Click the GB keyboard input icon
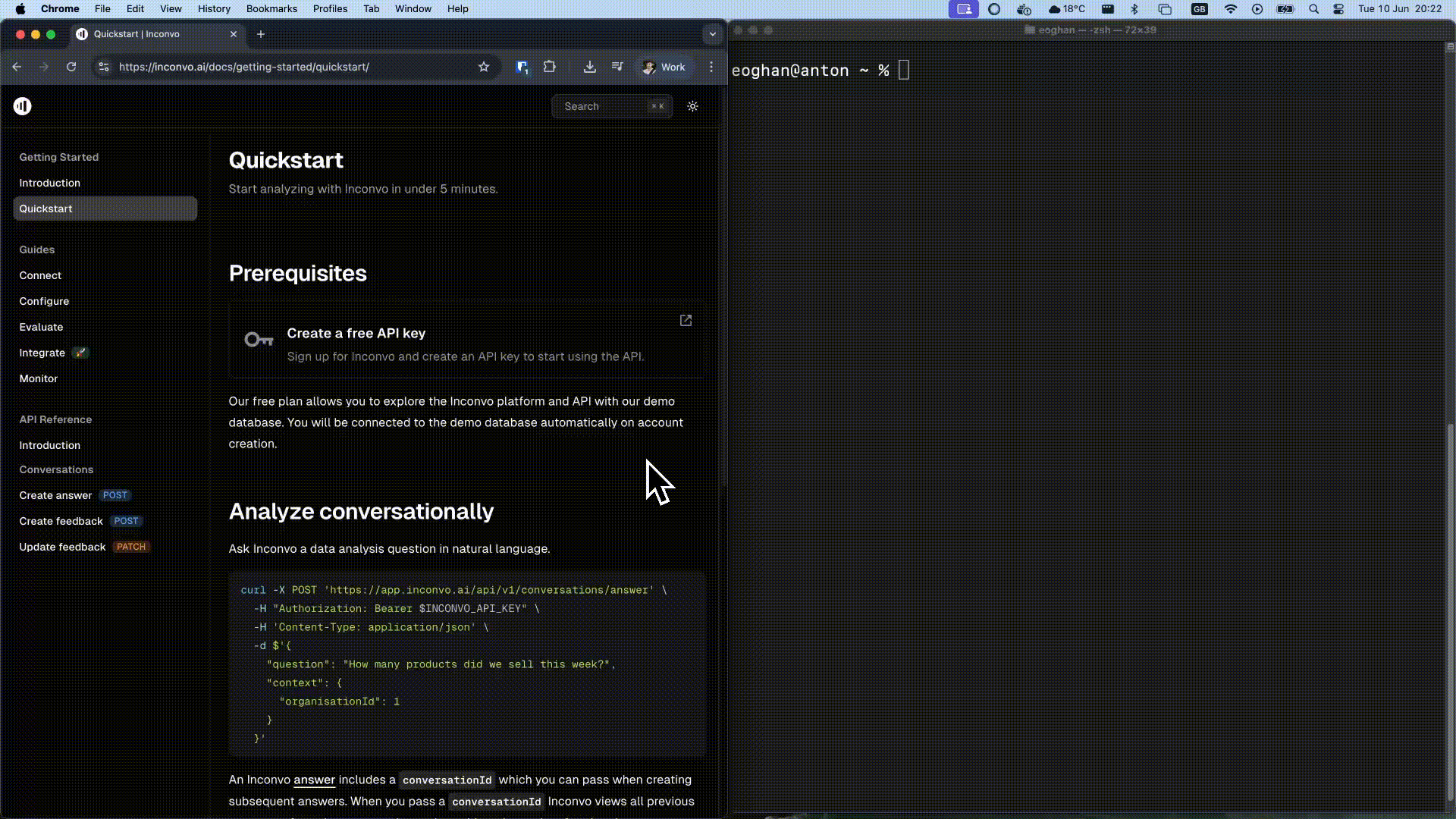This screenshot has height=819, width=1456. [x=1199, y=9]
